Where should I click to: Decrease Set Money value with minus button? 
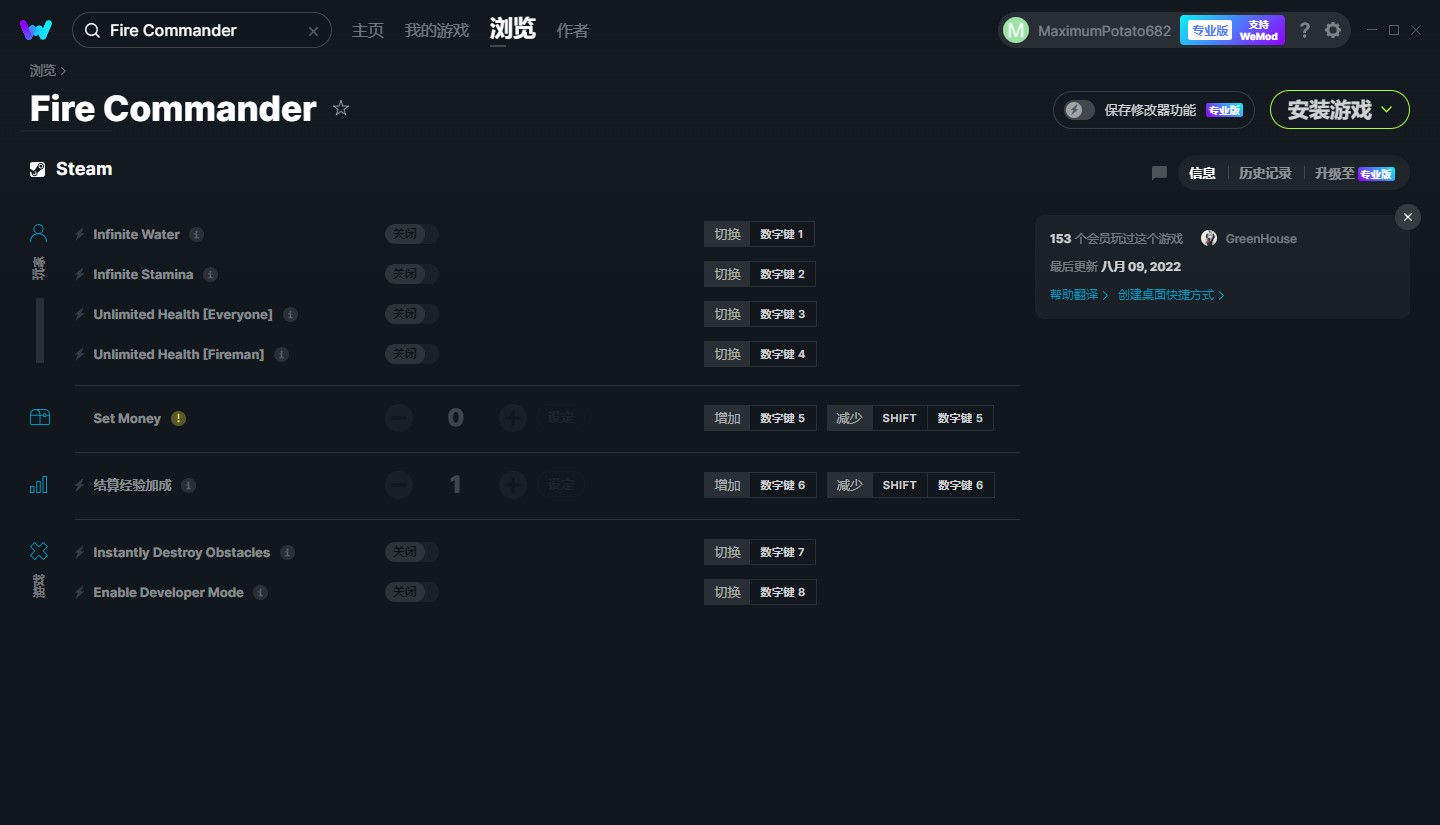point(399,418)
